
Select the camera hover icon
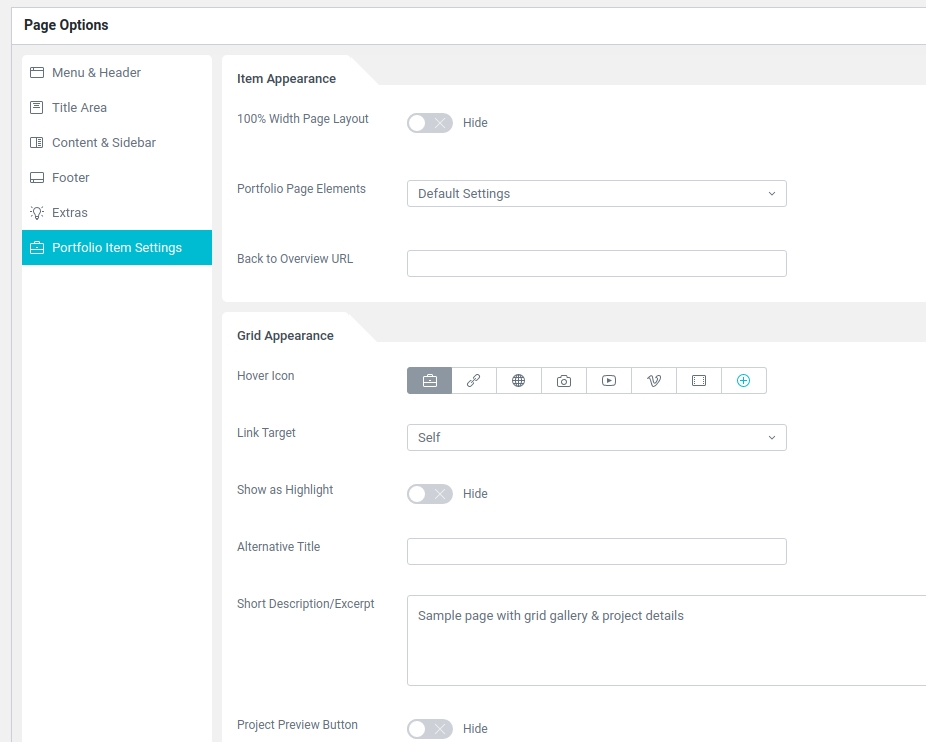[564, 381]
